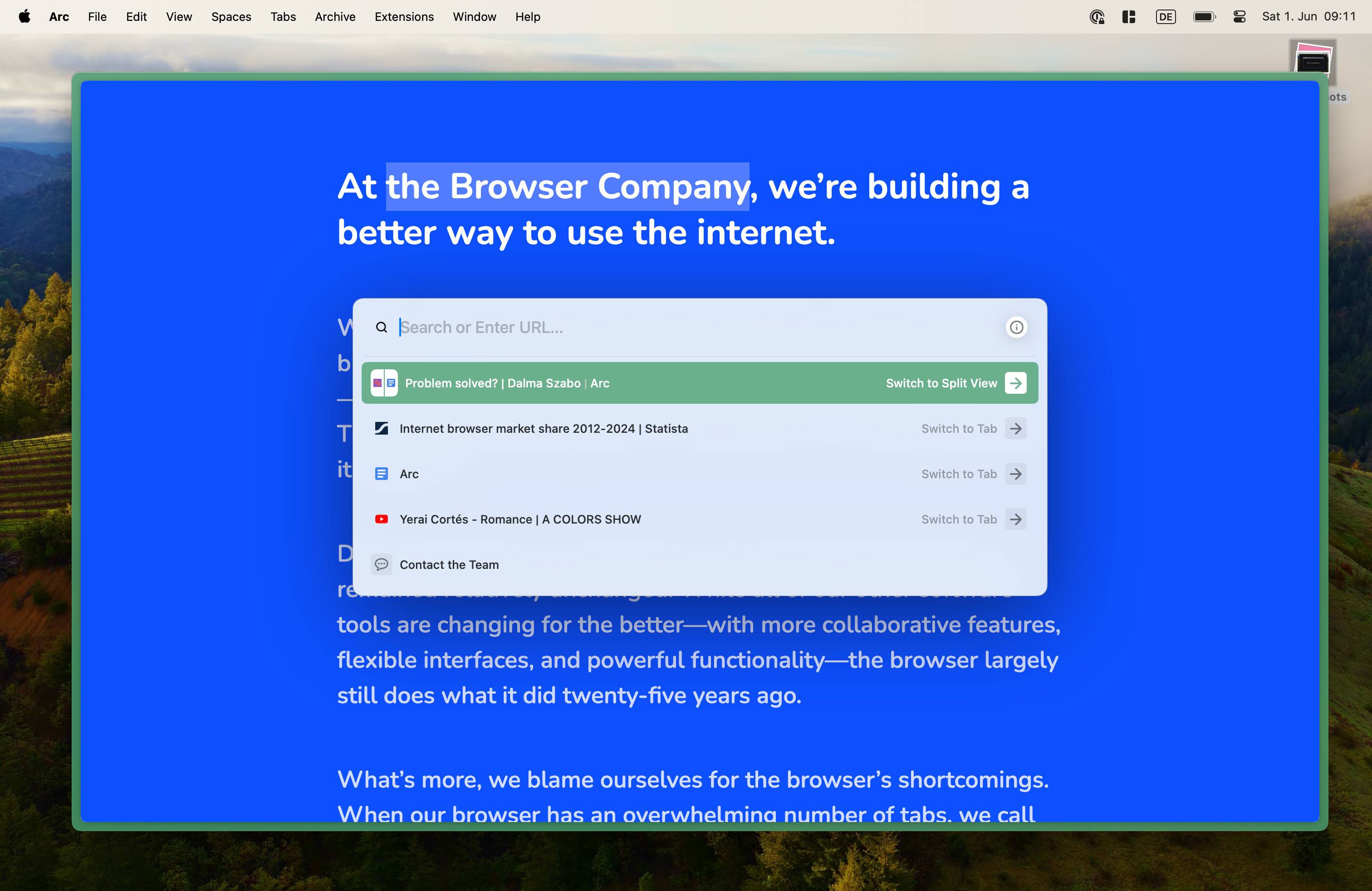1372x891 pixels.
Task: Open the Grammarly-style lock icon in menu bar
Action: [x=1097, y=17]
